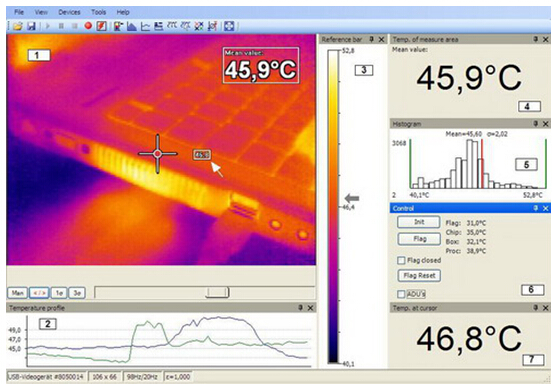
Task: Click the full screen toolbar icon
Action: (229, 26)
